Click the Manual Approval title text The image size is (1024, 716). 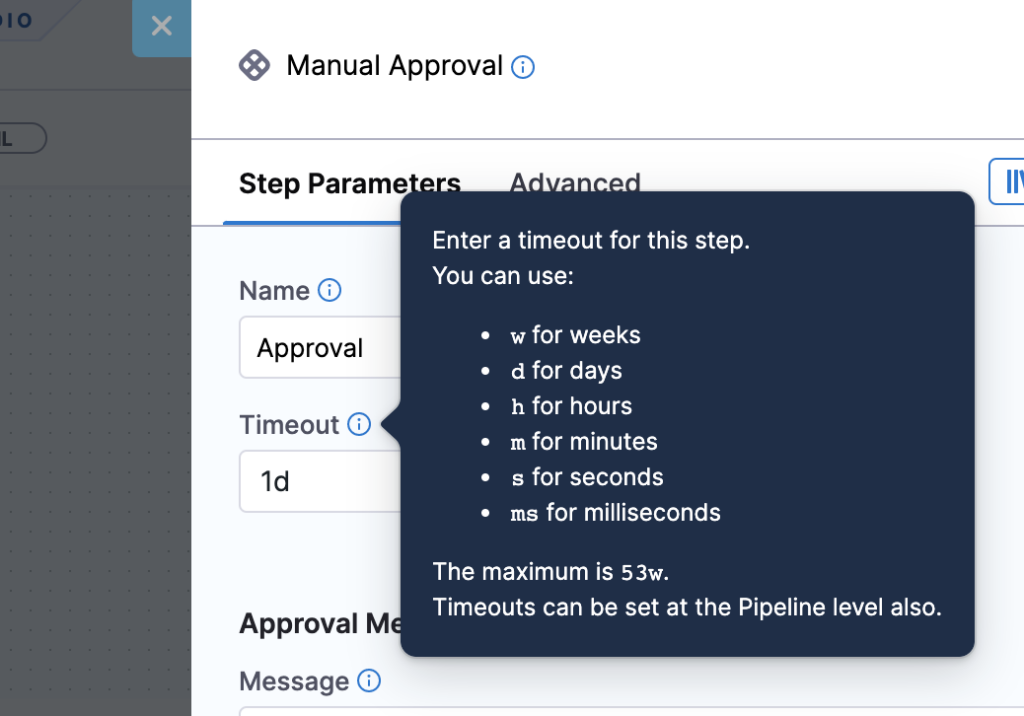394,65
